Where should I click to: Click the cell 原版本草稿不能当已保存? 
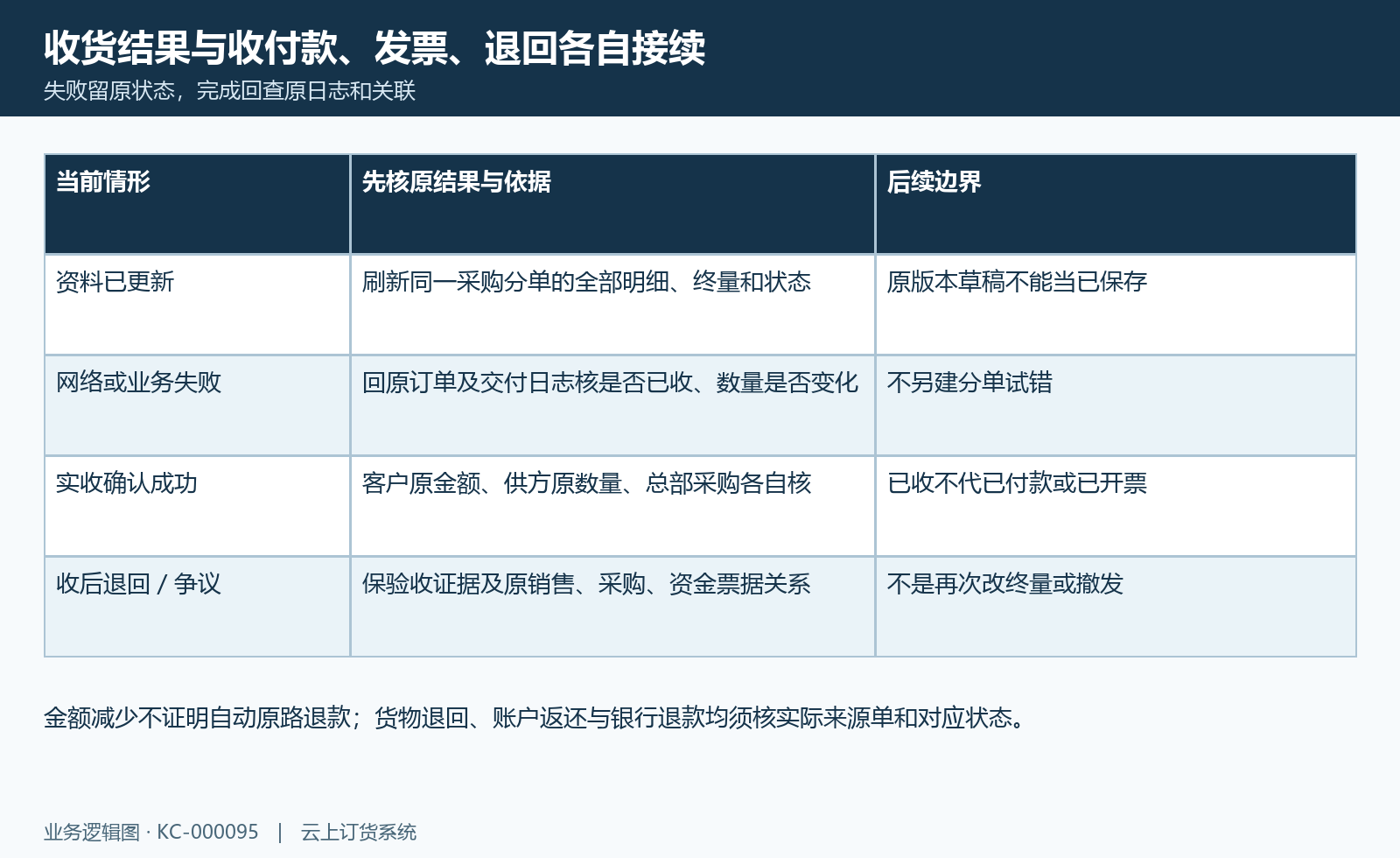(1116, 305)
